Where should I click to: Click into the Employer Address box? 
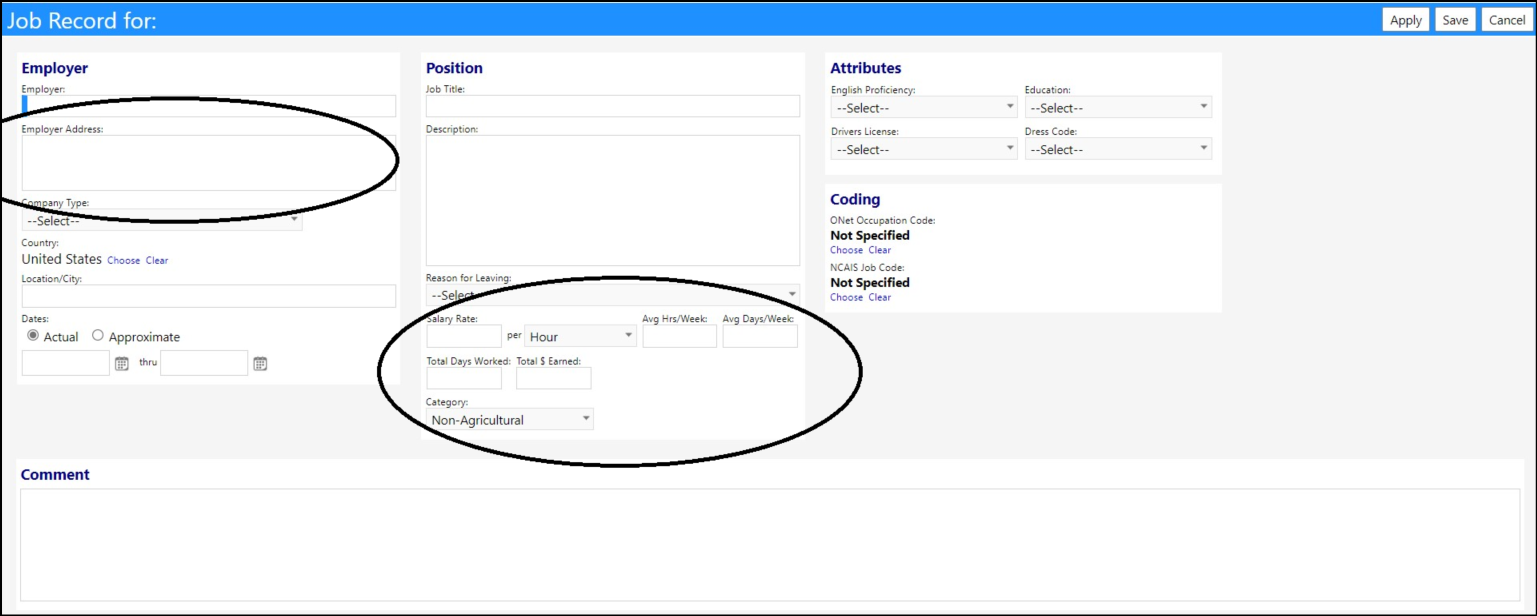tap(209, 163)
